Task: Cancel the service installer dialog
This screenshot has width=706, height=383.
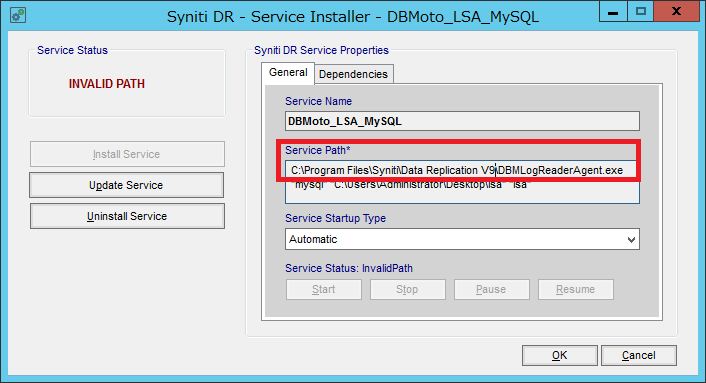Action: [638, 355]
